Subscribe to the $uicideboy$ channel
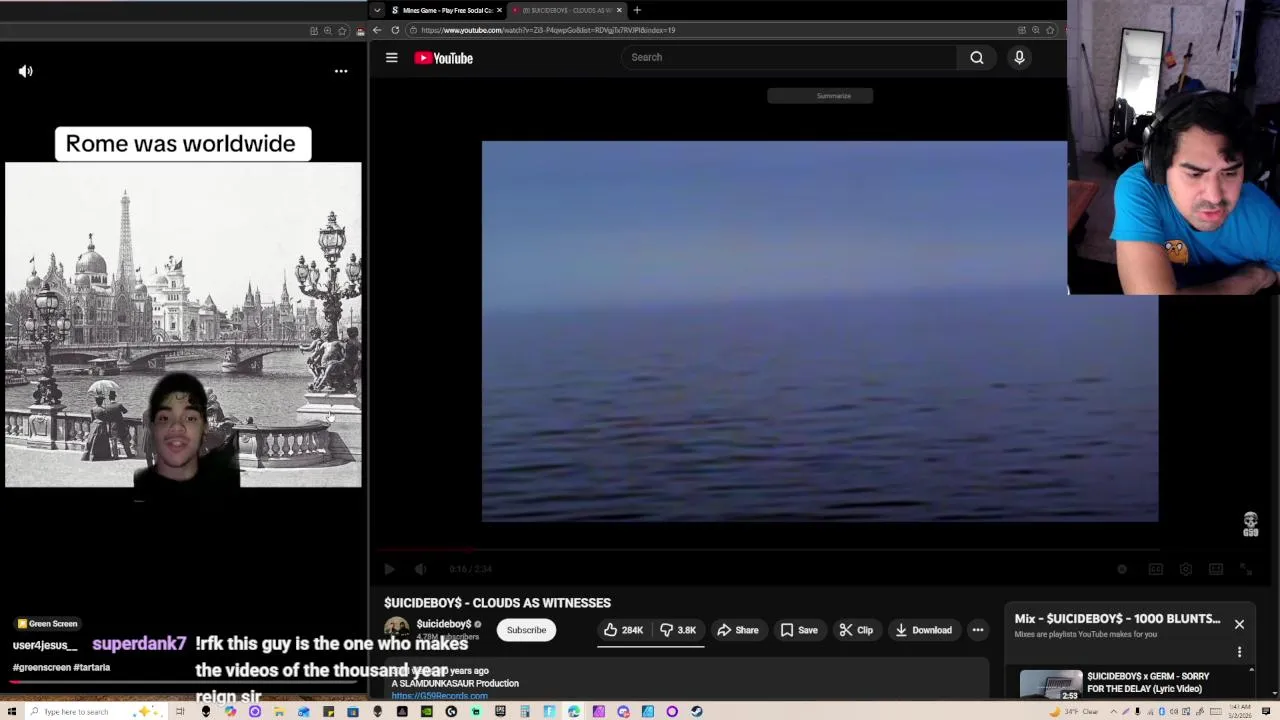The height and width of the screenshot is (720, 1280). tap(526, 630)
